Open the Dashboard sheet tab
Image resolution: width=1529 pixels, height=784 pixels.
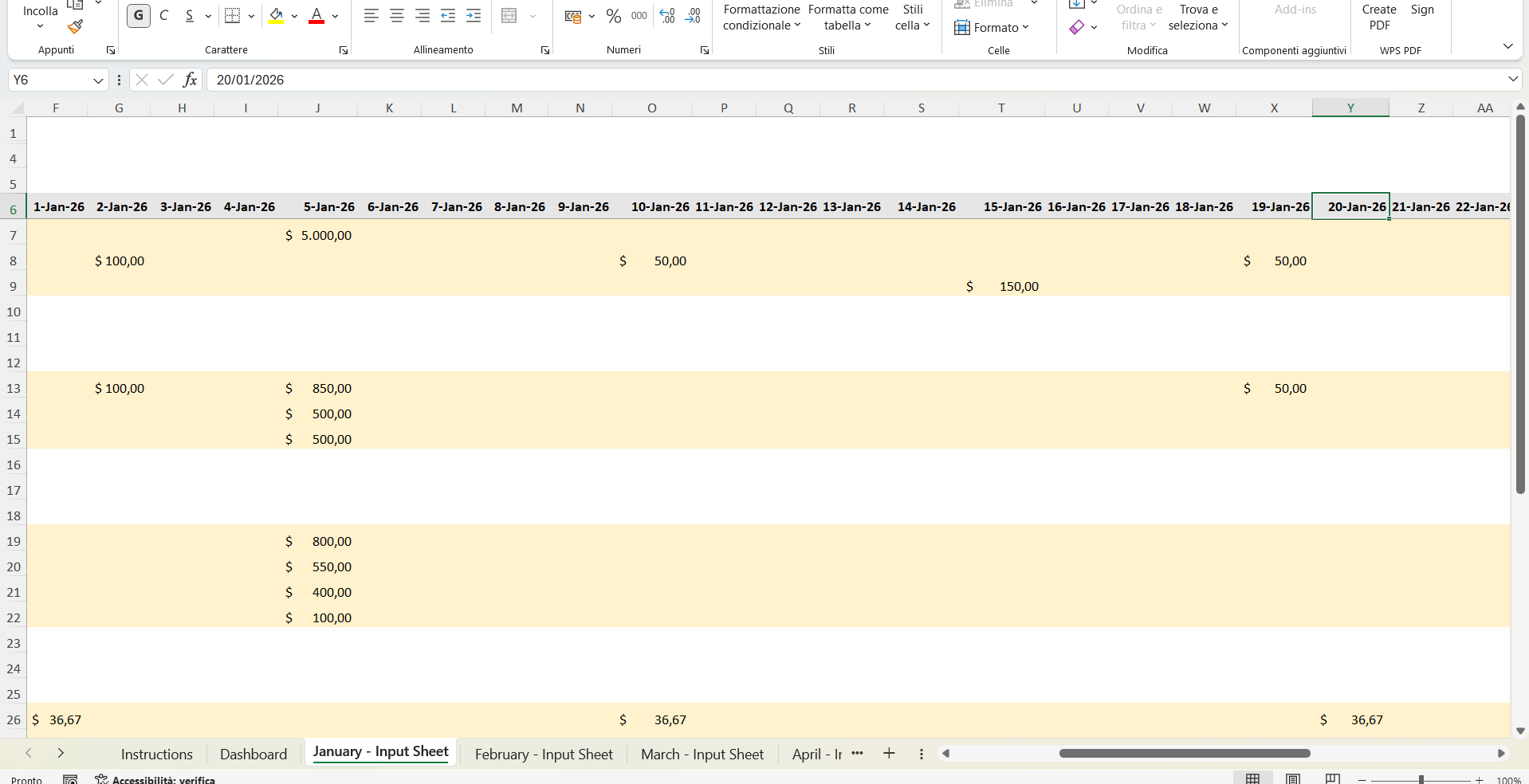click(253, 755)
